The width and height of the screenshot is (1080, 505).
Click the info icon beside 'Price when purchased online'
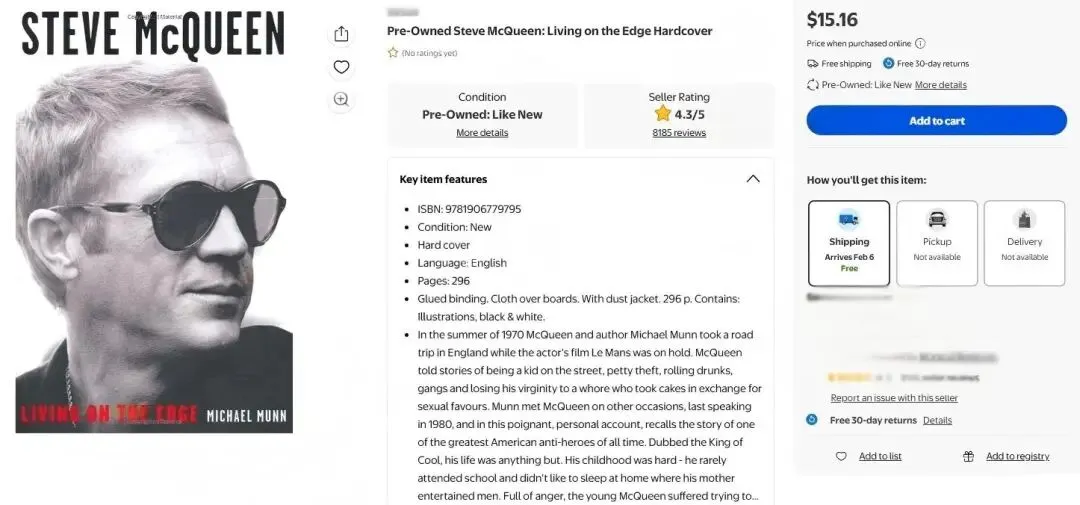pos(920,43)
